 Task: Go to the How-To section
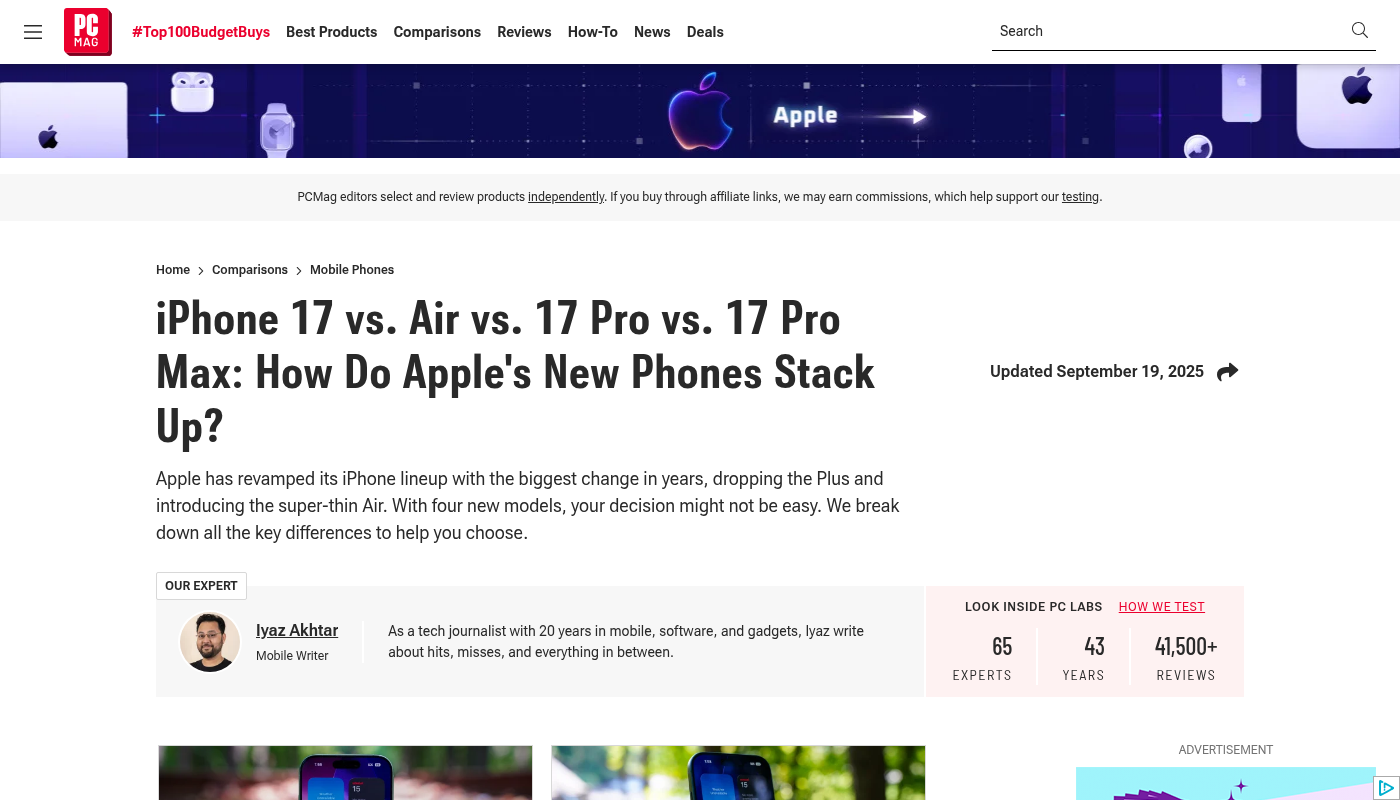coord(593,32)
